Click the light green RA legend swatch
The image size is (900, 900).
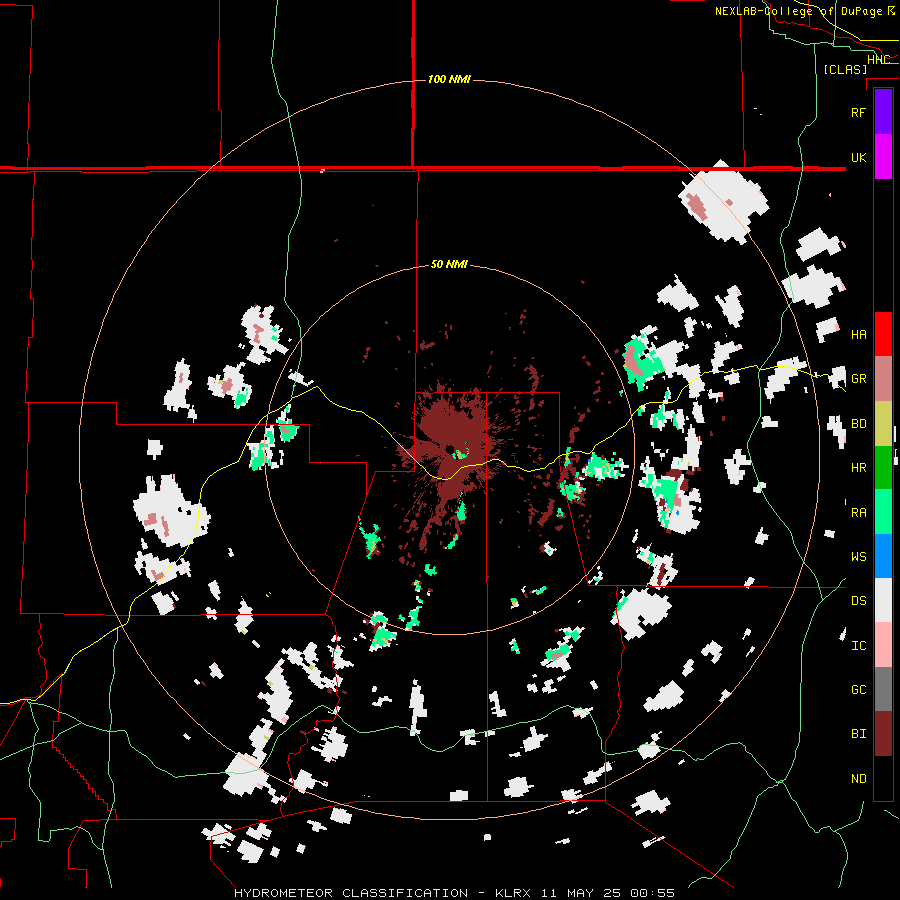(x=883, y=512)
